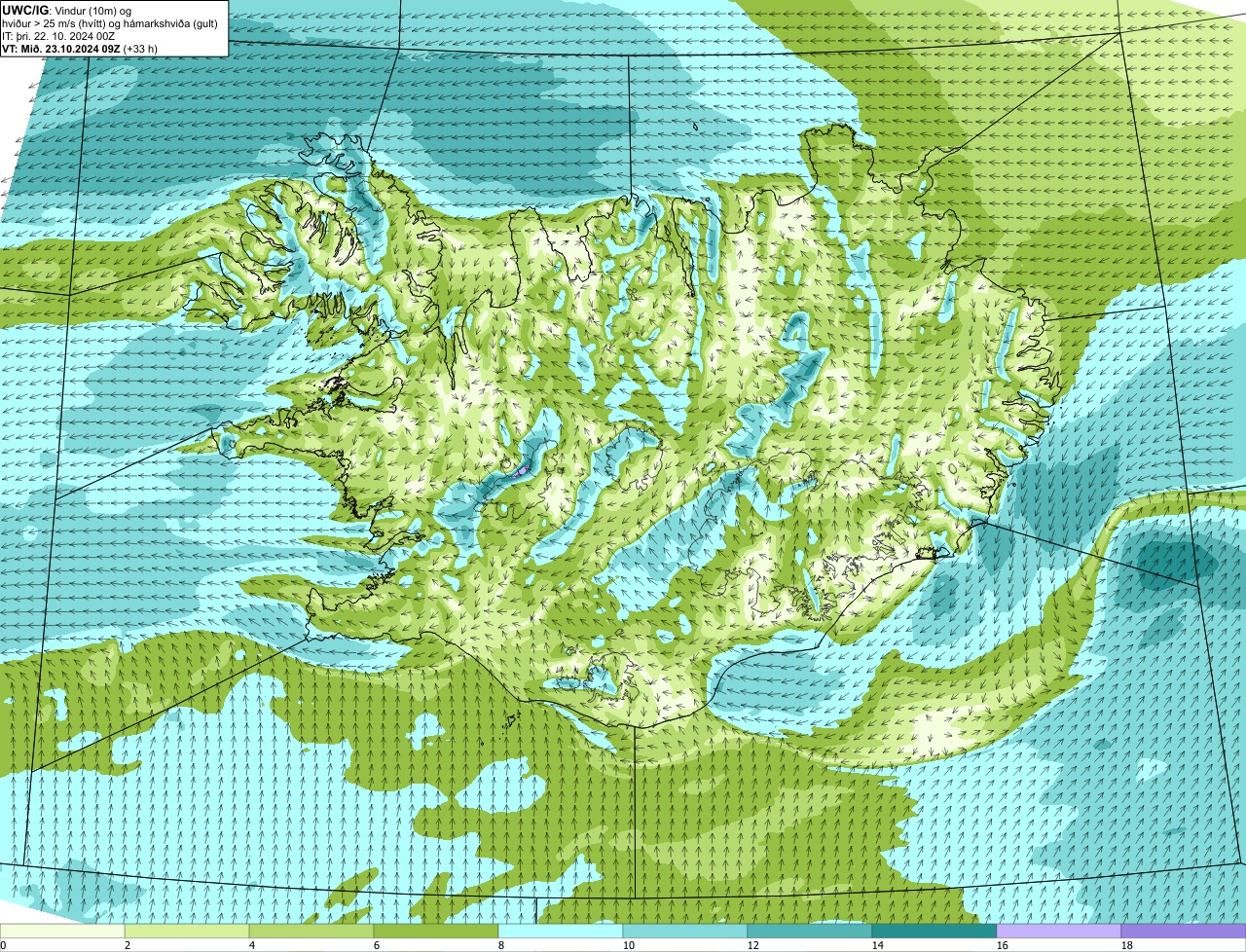Click the lavender 16–18 m/s legend swatch
1246x952 pixels.
coord(1059,932)
